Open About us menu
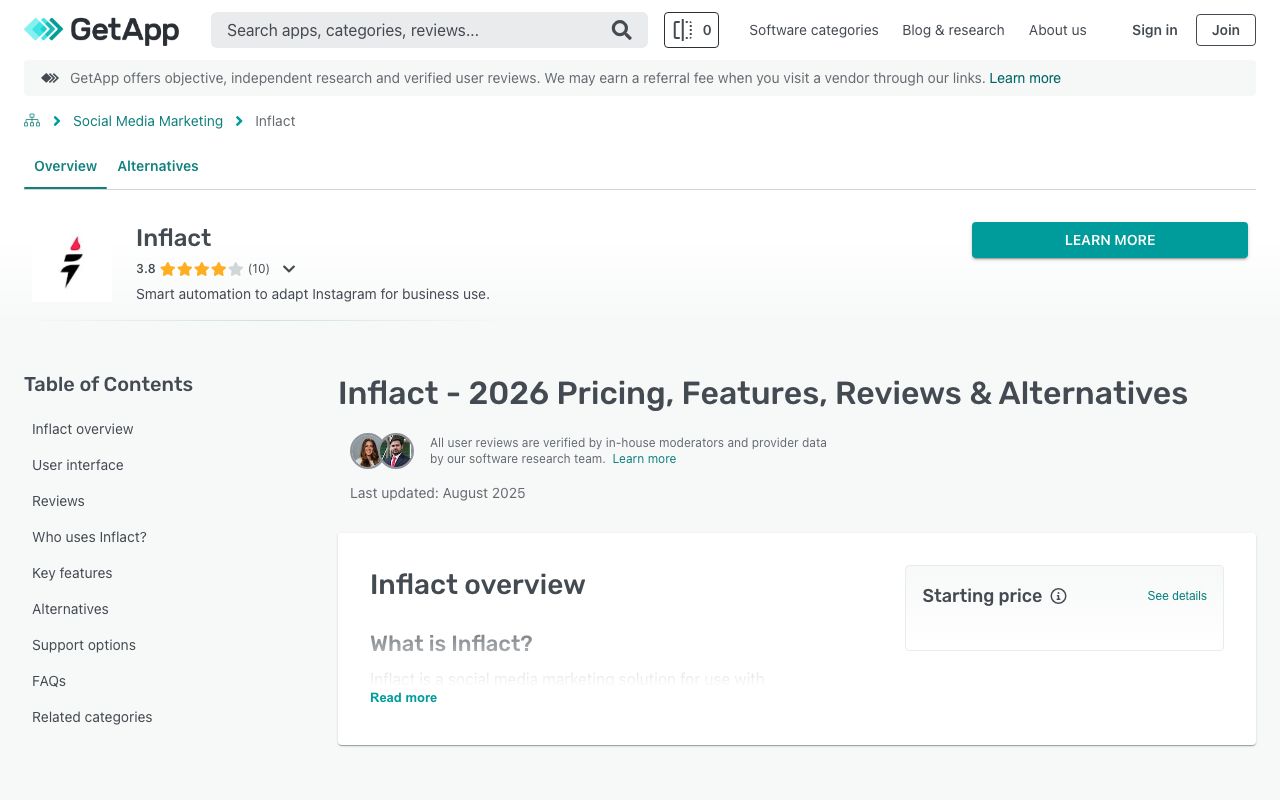 point(1057,30)
